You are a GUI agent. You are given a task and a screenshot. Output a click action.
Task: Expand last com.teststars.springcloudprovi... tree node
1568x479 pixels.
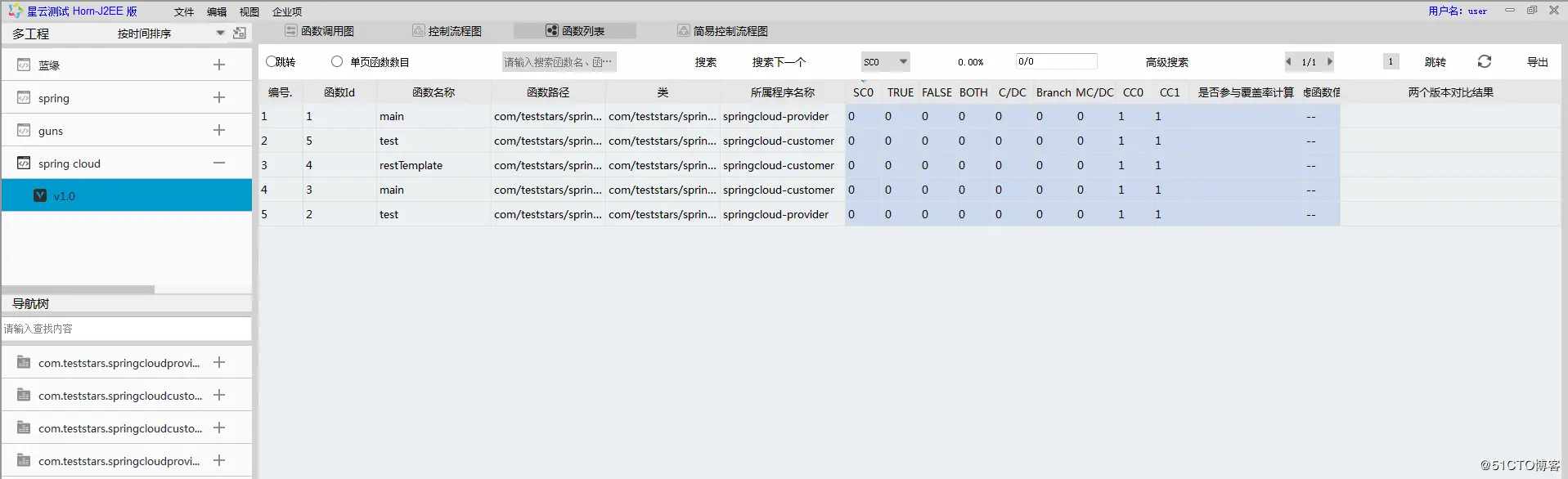click(x=219, y=460)
